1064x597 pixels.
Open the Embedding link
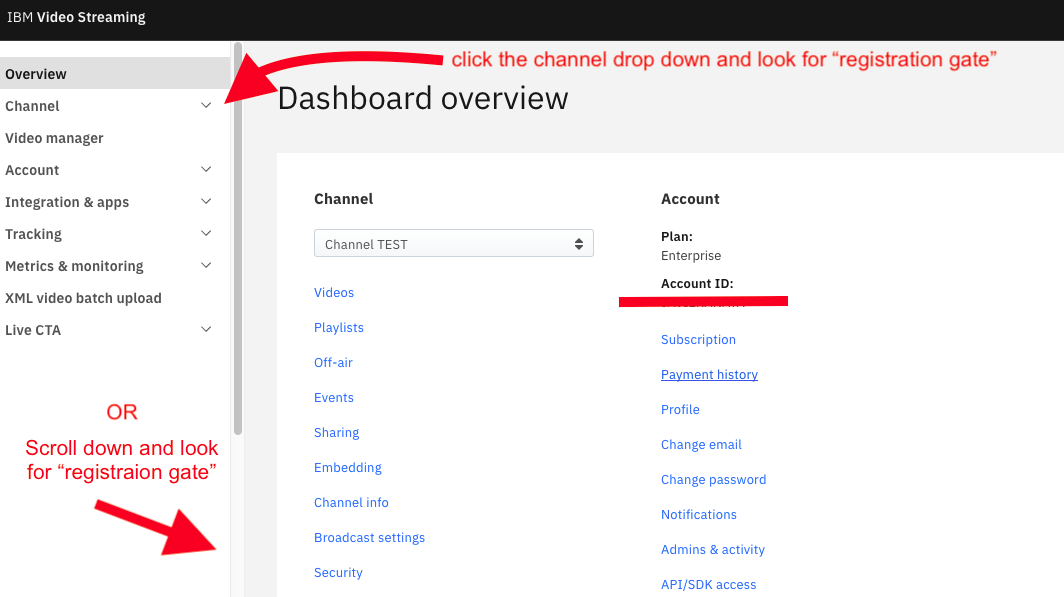click(348, 467)
